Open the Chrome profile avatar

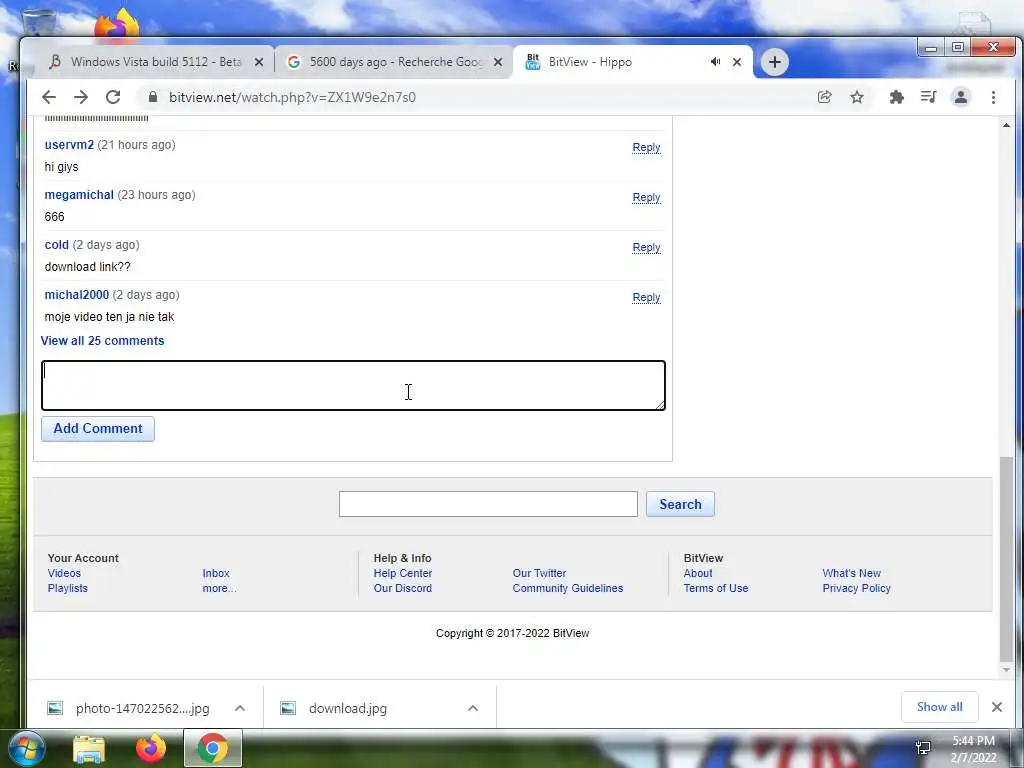(x=961, y=97)
